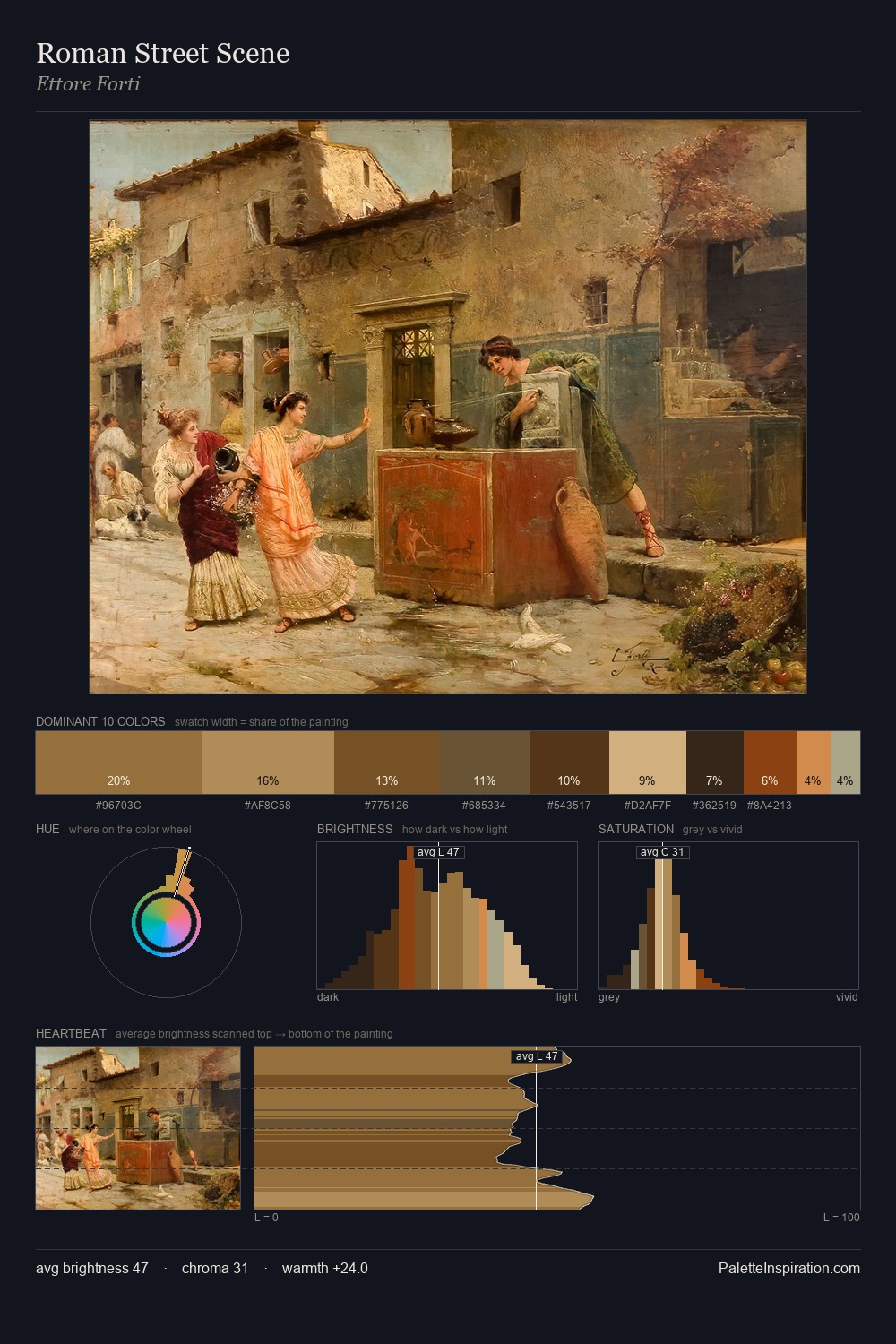Click the artist name 'Ettore Forti'
Image resolution: width=896 pixels, height=1344 pixels.
[x=88, y=84]
